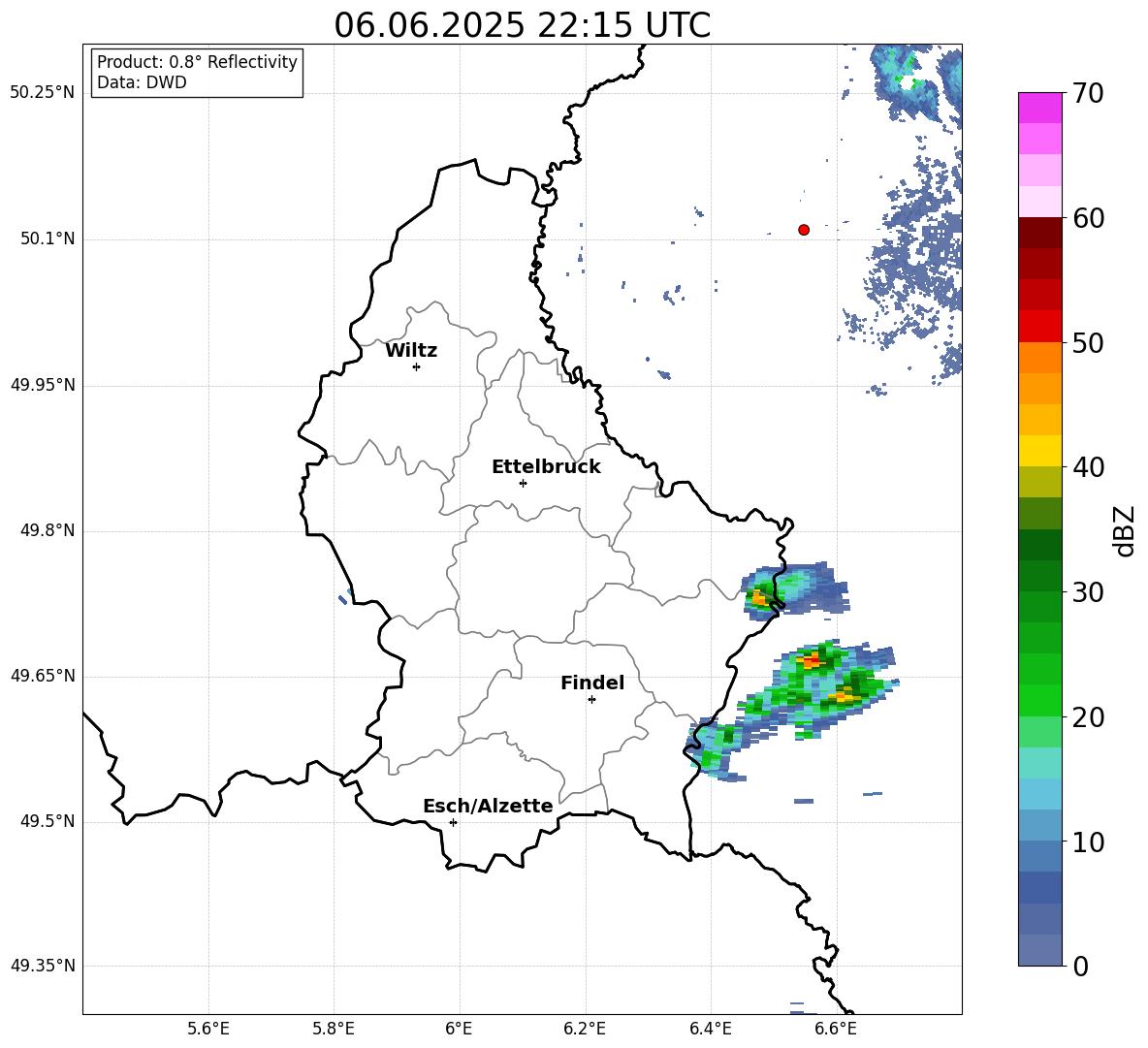Click the 49.95°N latitude label

(43, 386)
